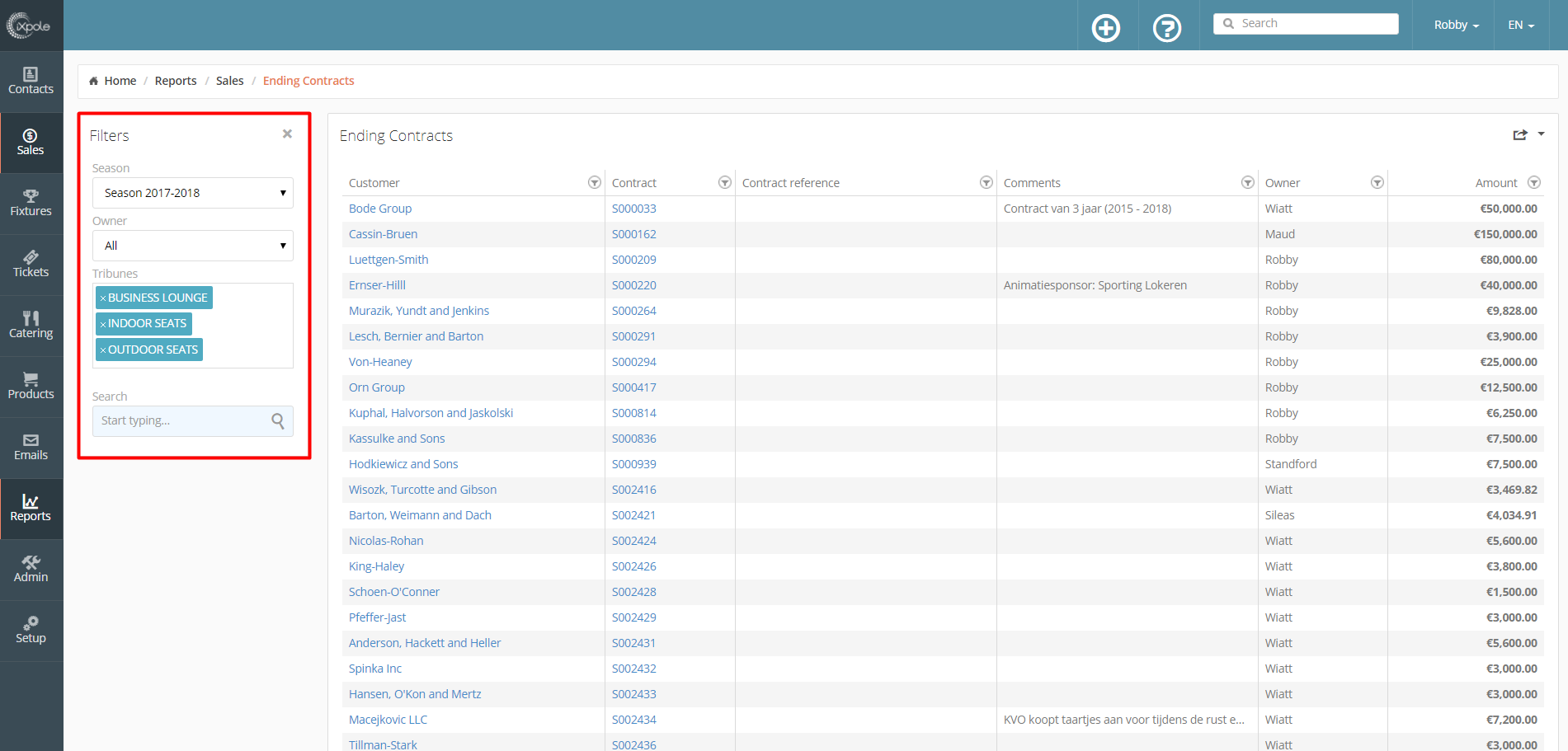
Task: Expand the export options caret
Action: coord(1541,134)
